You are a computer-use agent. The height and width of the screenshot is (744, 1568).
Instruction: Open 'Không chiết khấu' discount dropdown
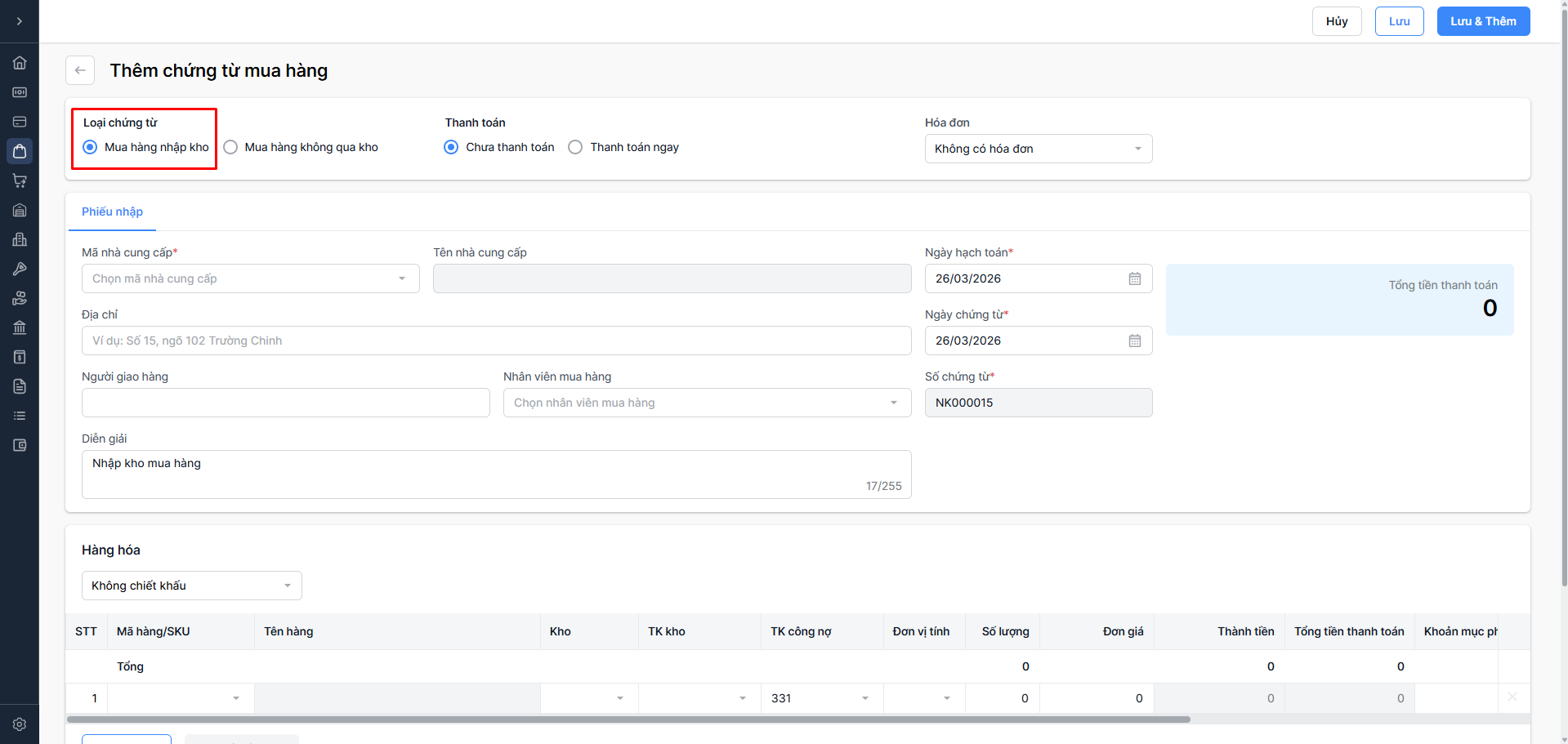pos(191,586)
